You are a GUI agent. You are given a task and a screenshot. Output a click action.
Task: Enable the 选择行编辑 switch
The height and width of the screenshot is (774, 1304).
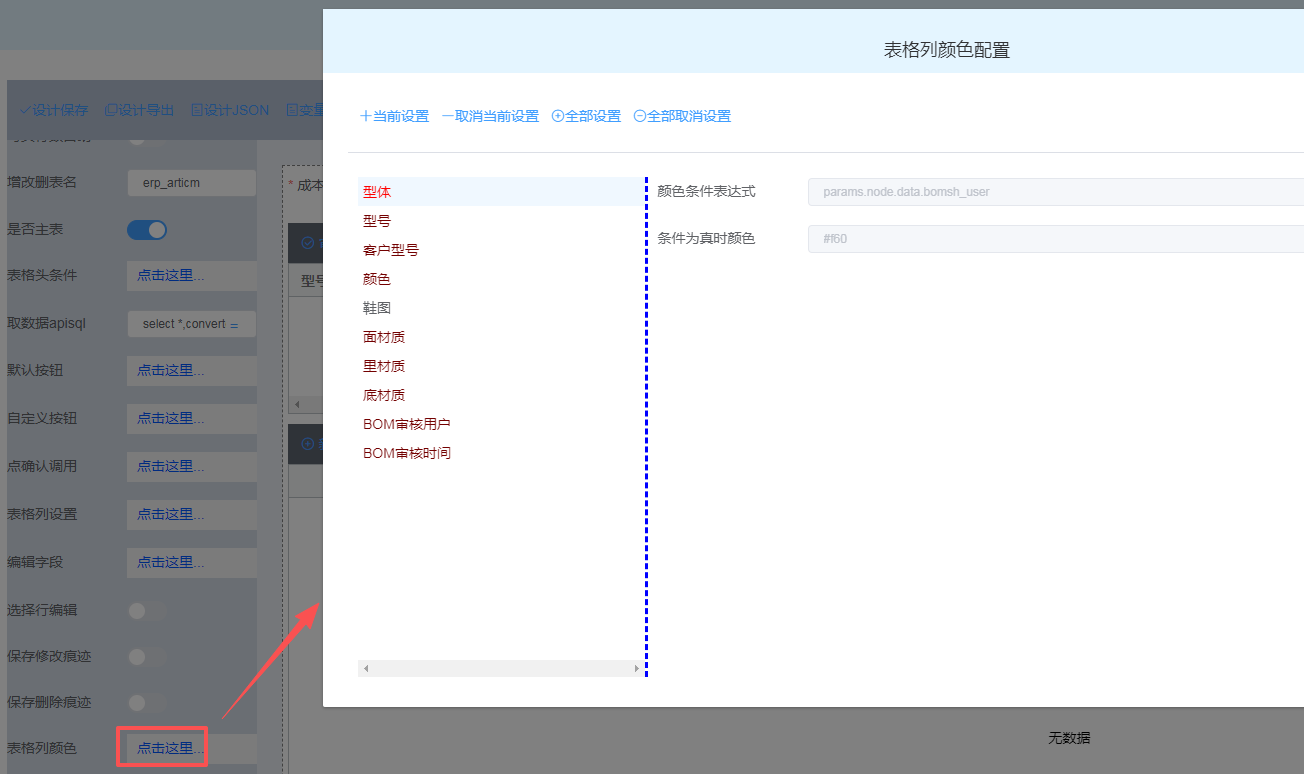(146, 610)
